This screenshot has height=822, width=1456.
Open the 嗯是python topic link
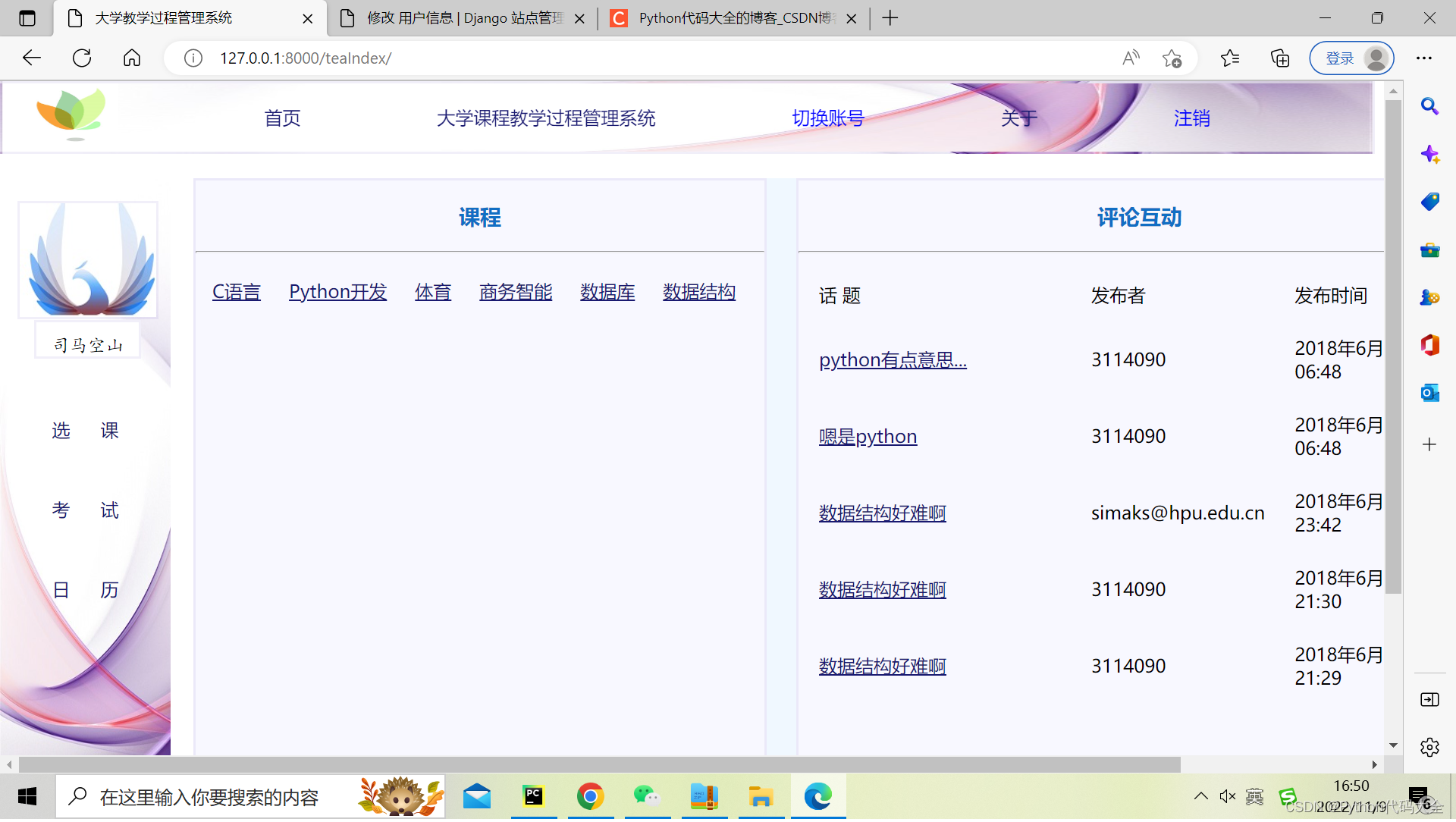tap(868, 437)
